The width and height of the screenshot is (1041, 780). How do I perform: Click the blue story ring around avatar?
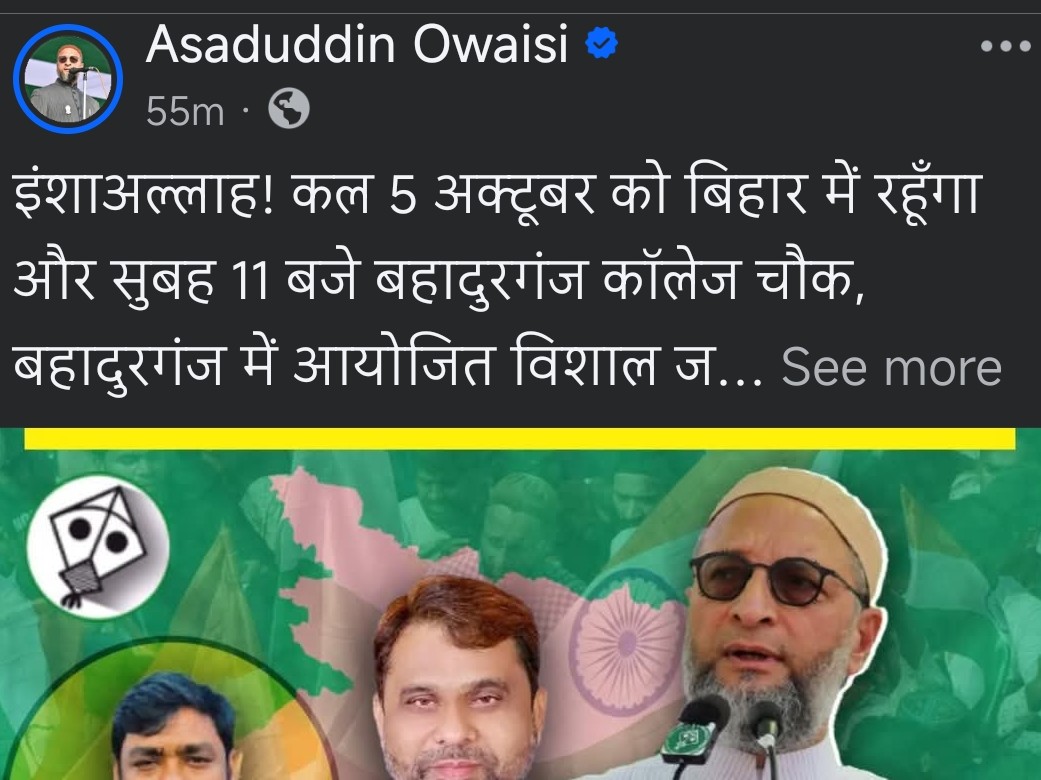tap(68, 79)
